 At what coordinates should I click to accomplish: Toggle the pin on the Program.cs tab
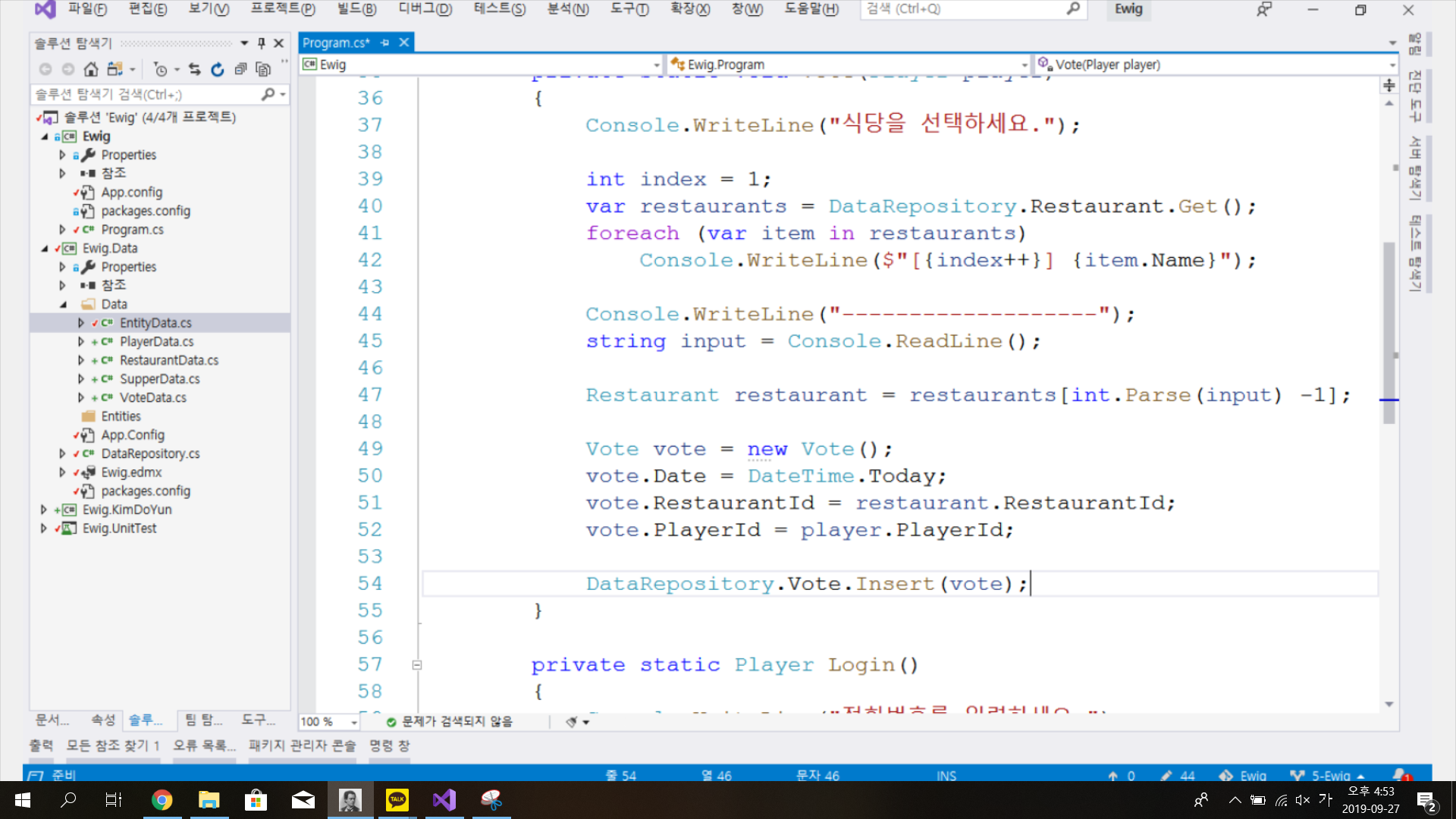[385, 42]
